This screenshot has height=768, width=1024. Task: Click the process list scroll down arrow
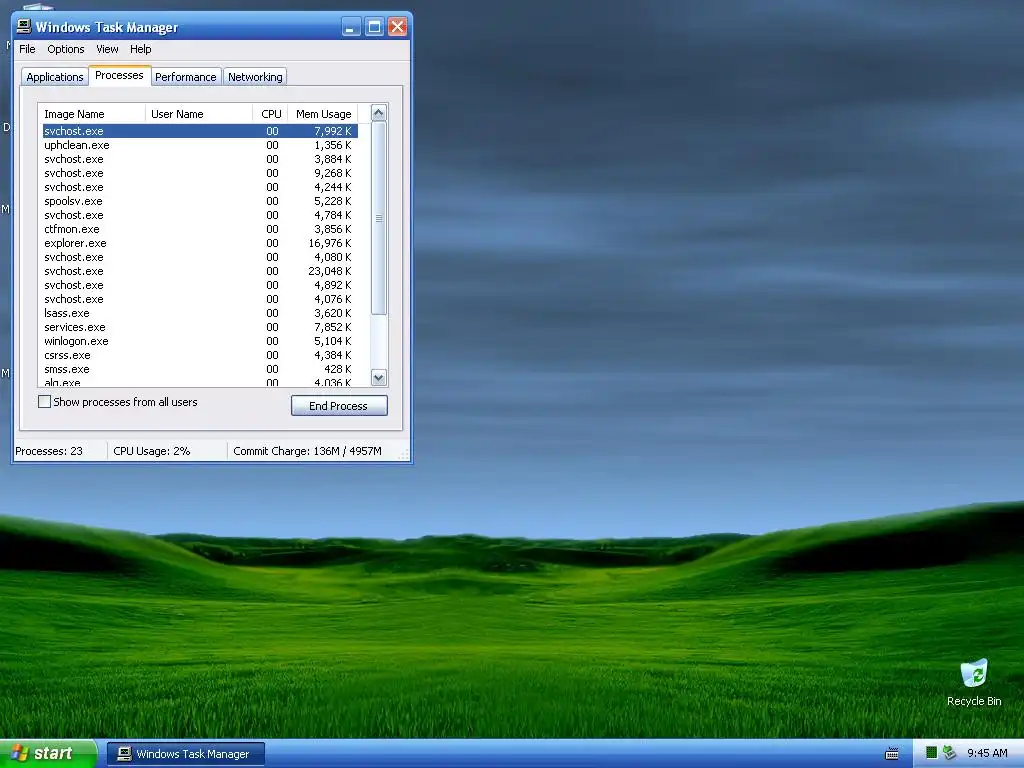[379, 377]
